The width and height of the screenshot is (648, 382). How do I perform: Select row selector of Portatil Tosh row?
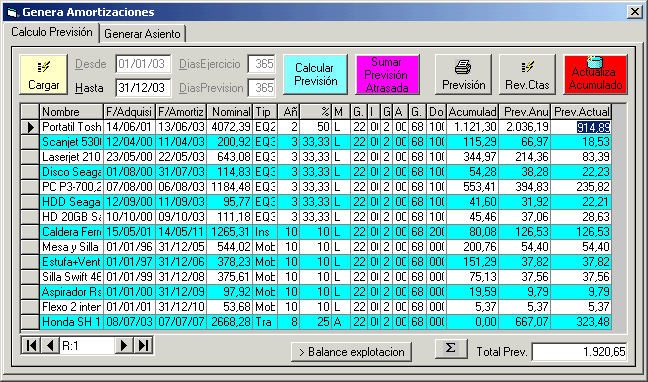click(30, 127)
